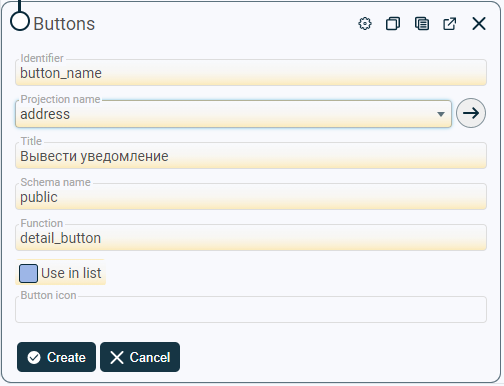This screenshot has width=504, height=386.
Task: Focus the Identifier input field
Action: 251,73
